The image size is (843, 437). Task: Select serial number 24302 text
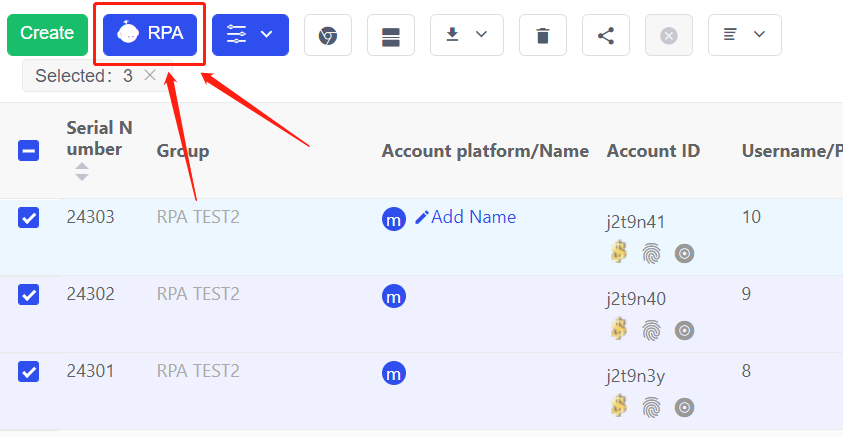pos(90,294)
